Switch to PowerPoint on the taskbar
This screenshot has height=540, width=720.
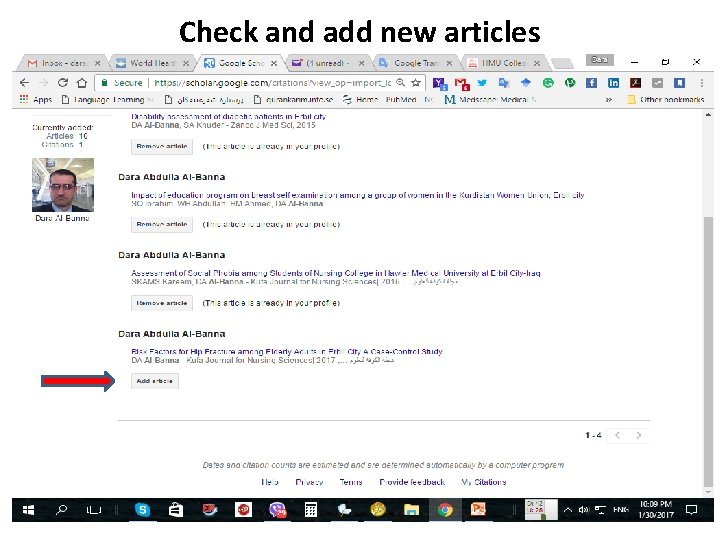(478, 510)
